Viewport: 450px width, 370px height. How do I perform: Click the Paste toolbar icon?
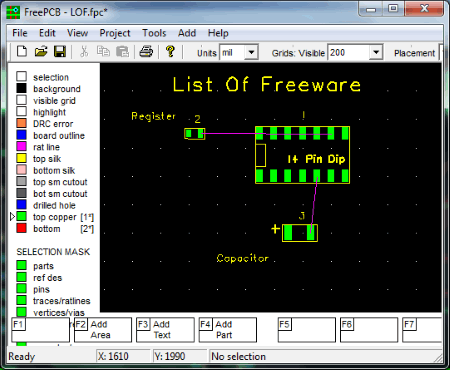[122, 52]
